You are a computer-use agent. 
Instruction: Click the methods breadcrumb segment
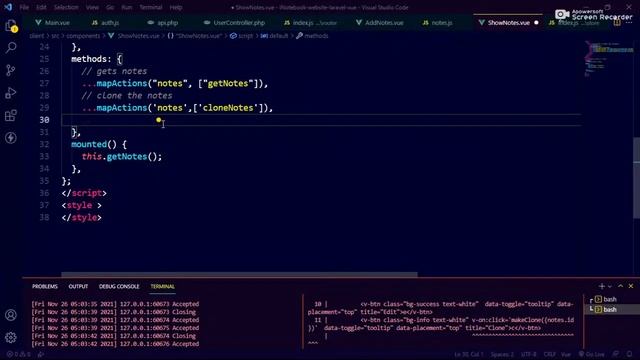point(316,36)
